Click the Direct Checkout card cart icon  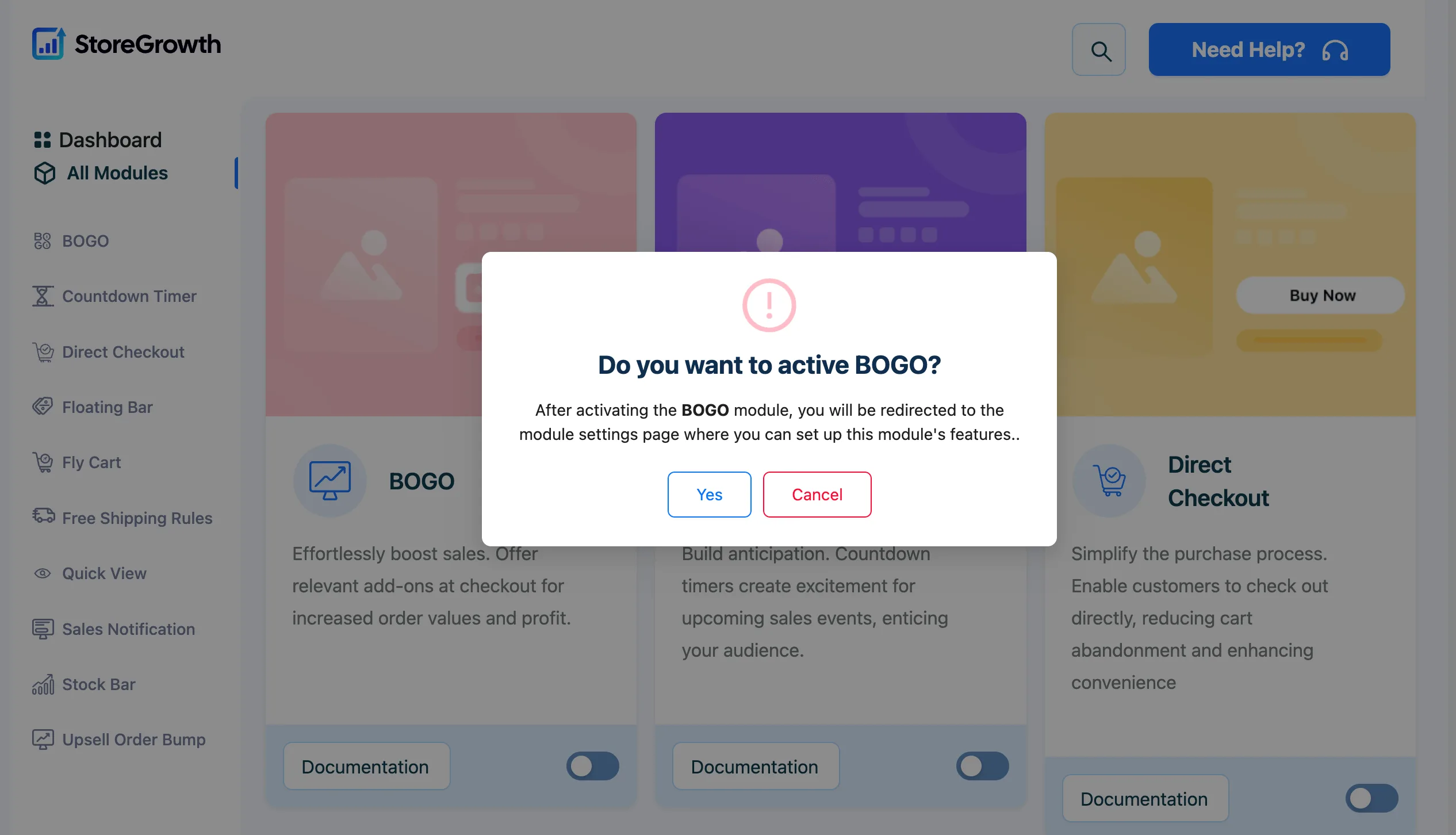[x=1109, y=481]
